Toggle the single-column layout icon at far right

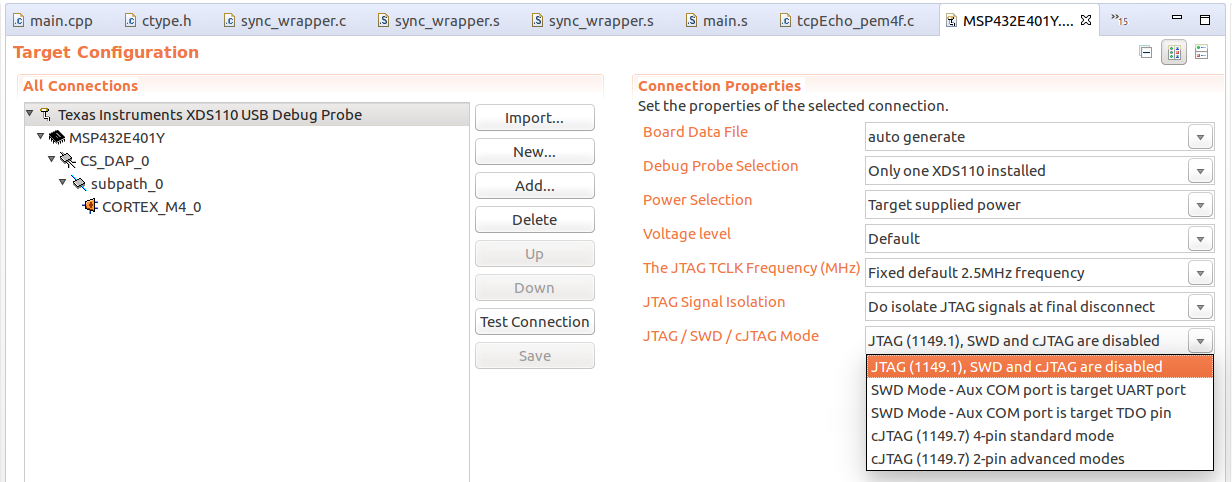[1201, 53]
